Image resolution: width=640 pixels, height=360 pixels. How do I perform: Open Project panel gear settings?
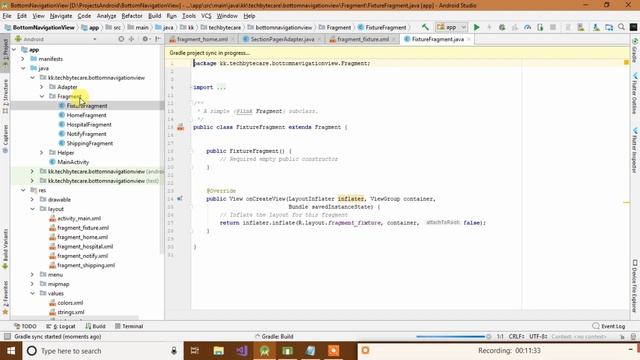coord(145,39)
